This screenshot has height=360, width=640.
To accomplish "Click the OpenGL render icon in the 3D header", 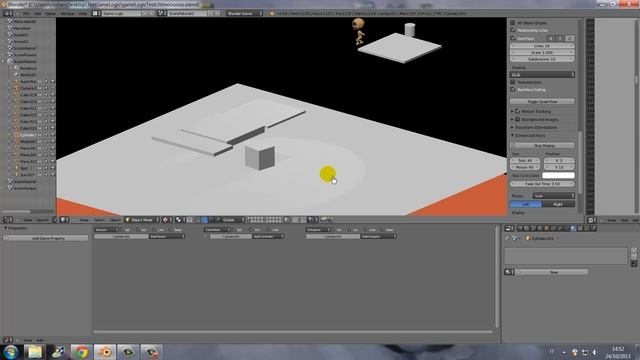I will pyautogui.click(x=324, y=220).
